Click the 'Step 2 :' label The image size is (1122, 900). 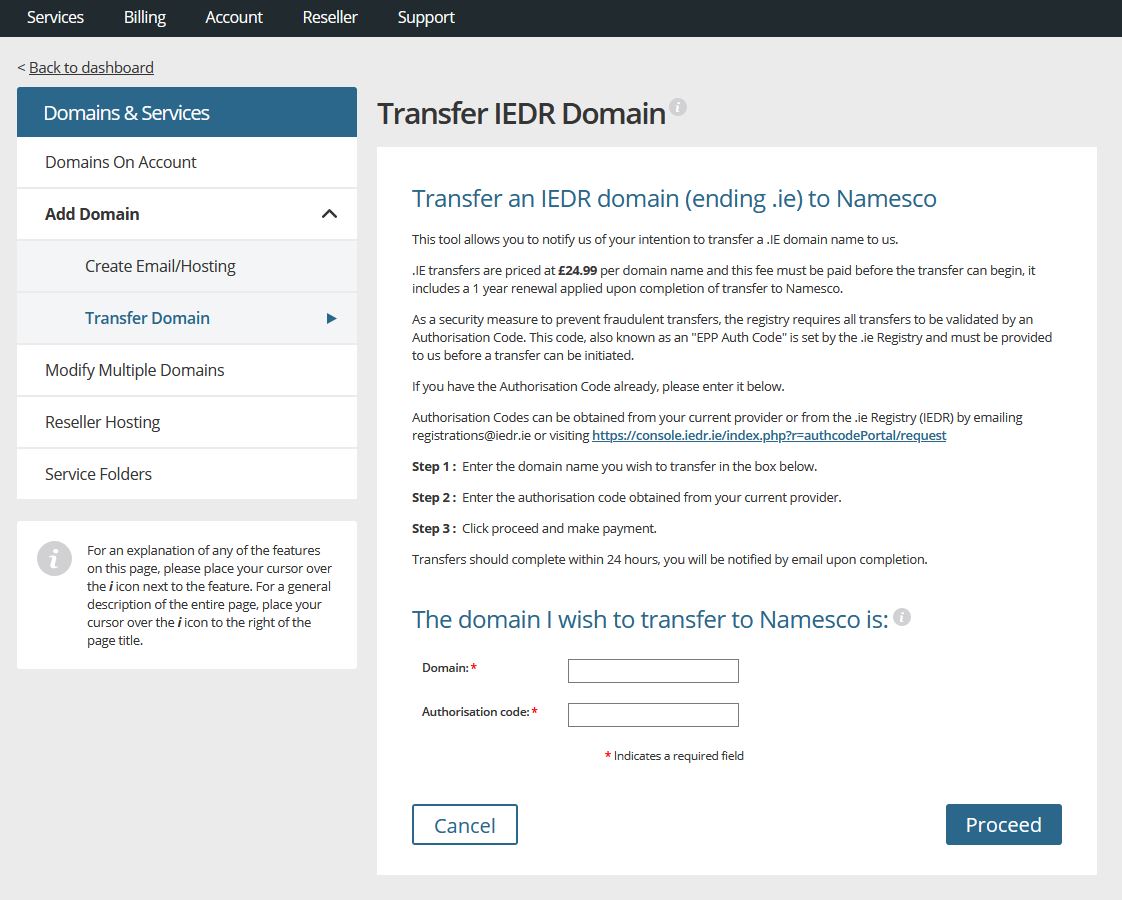434,497
